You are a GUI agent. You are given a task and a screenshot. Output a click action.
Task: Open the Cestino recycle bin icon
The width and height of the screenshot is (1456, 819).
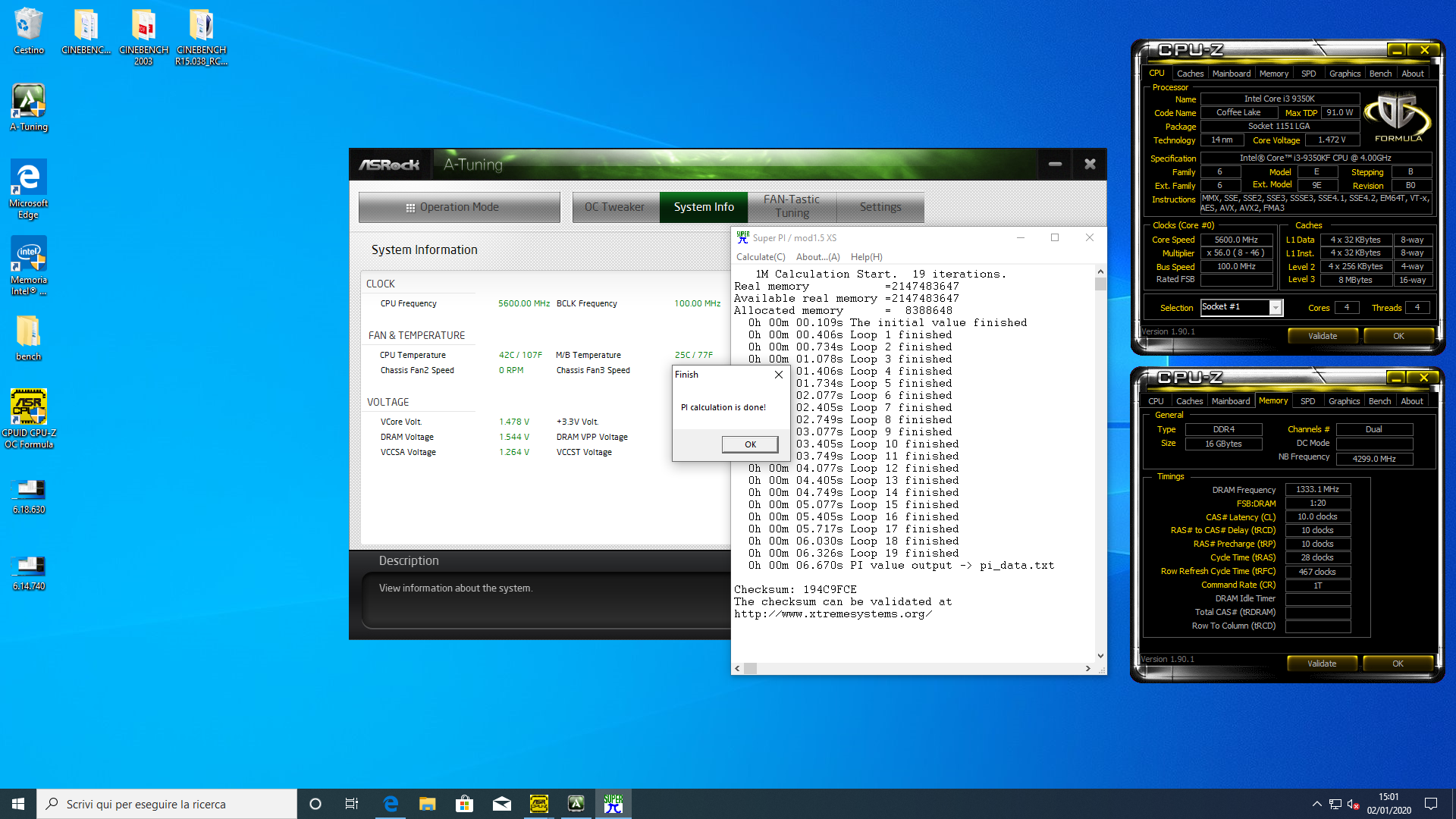29,32
